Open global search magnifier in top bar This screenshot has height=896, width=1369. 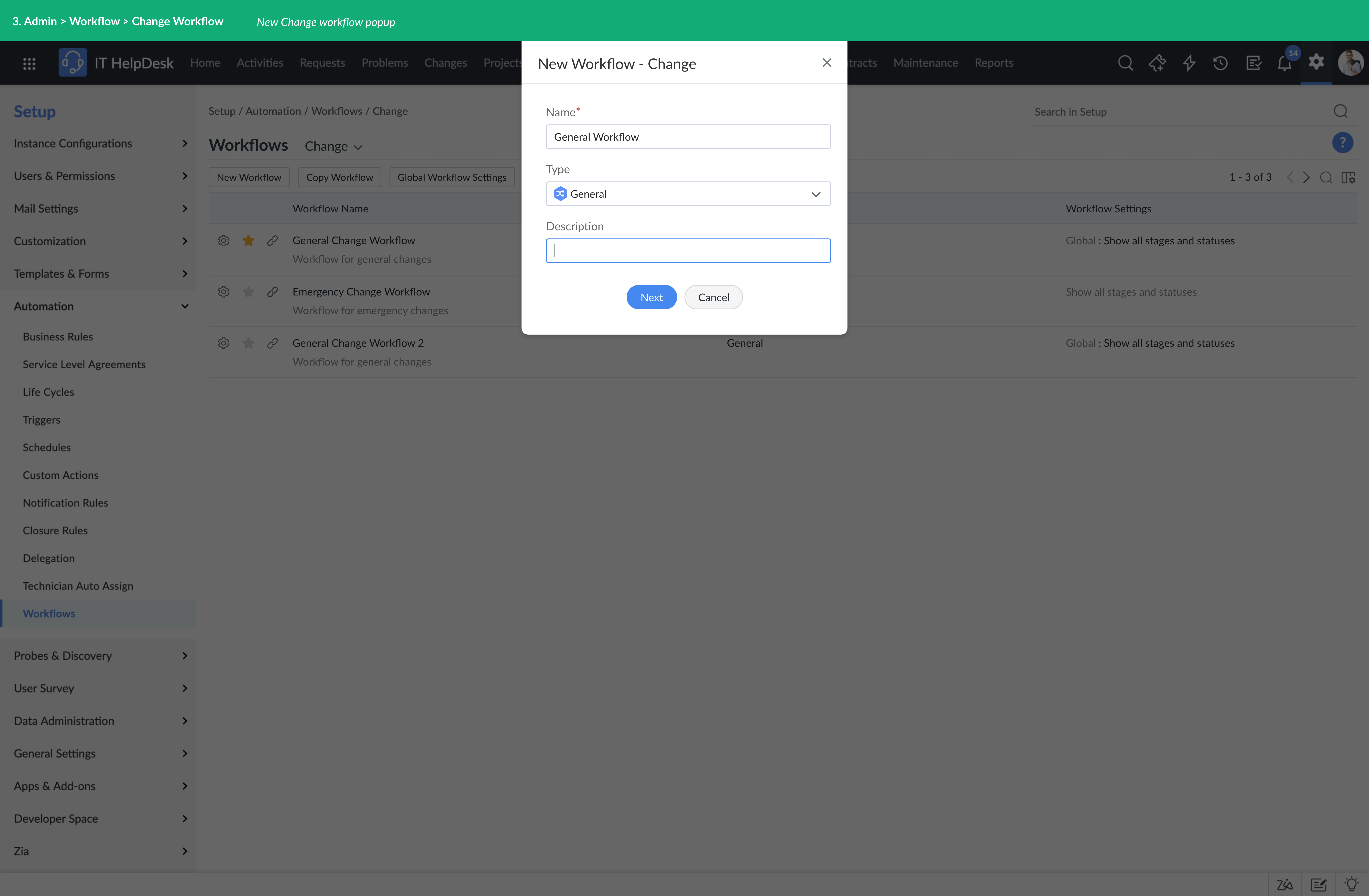1126,63
